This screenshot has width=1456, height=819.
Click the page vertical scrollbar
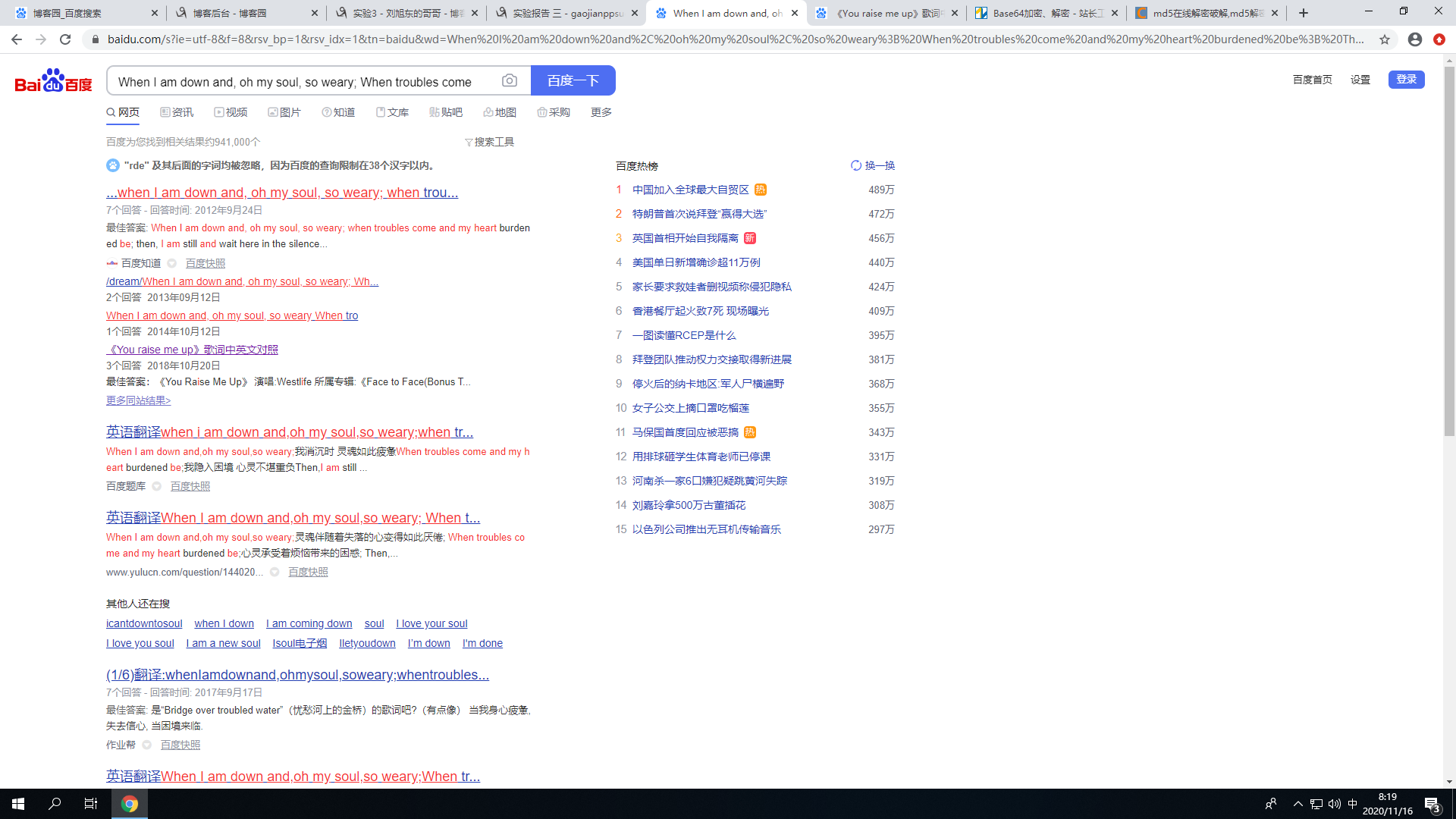1449,250
